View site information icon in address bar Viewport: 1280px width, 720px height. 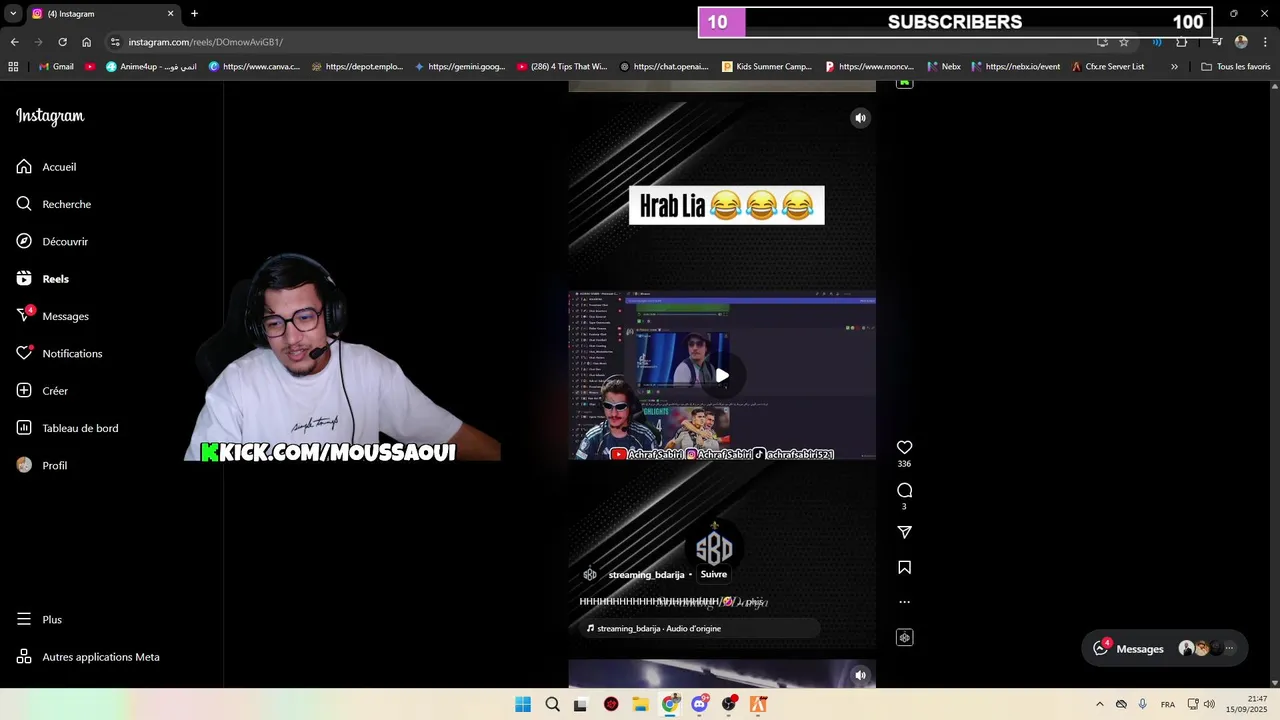click(x=115, y=42)
